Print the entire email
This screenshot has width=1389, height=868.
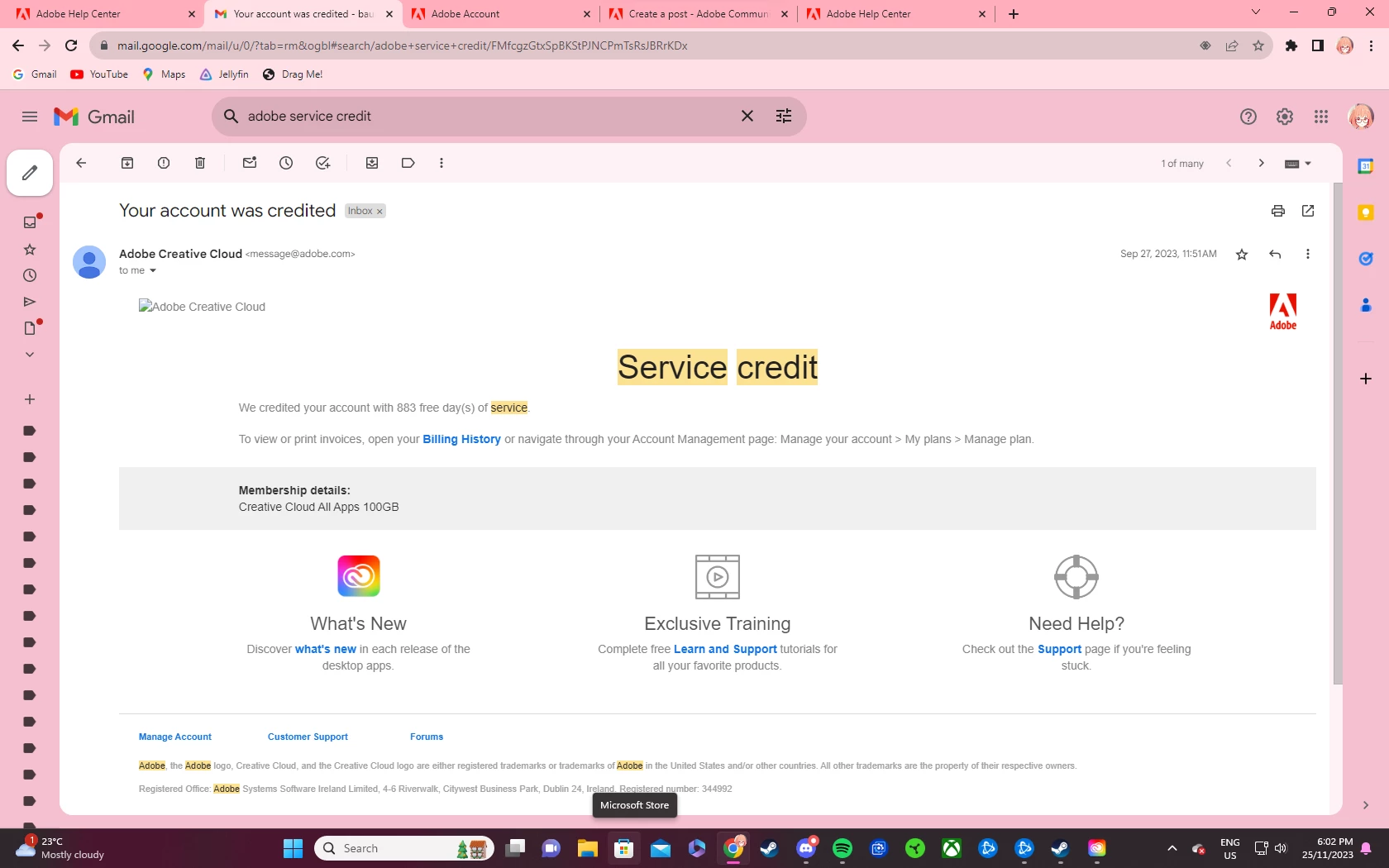tap(1278, 211)
